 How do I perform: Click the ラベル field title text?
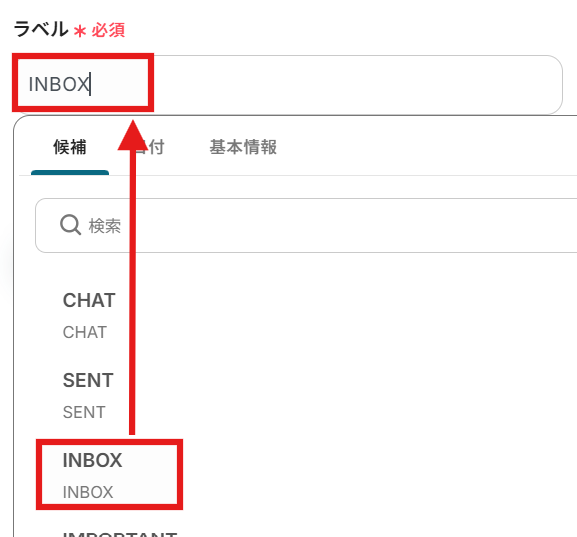click(41, 29)
